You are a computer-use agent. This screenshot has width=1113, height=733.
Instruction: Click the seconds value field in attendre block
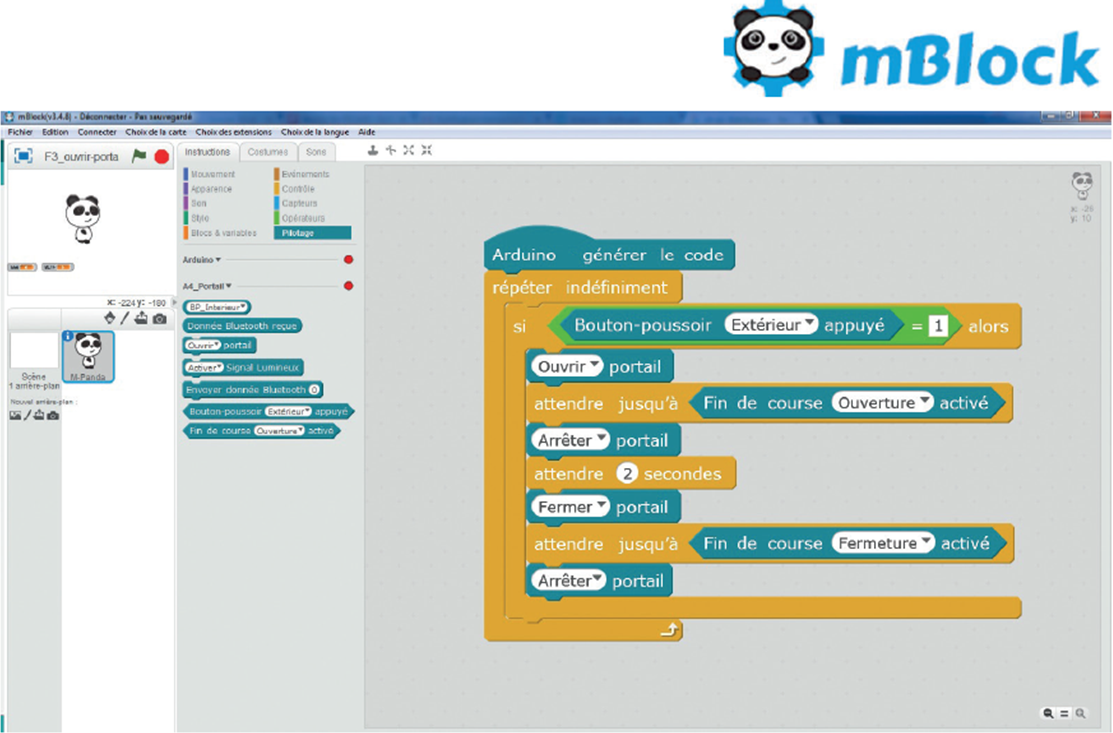pyautogui.click(x=627, y=474)
